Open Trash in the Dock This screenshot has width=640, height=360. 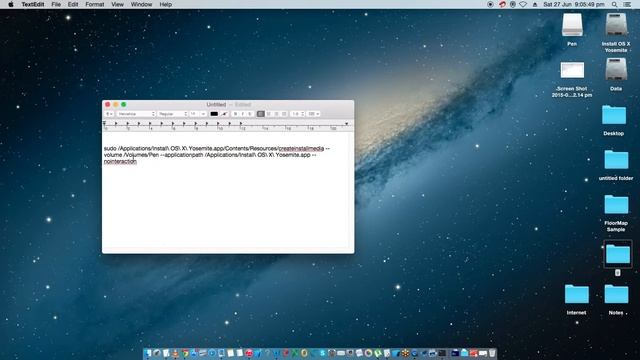click(x=492, y=353)
